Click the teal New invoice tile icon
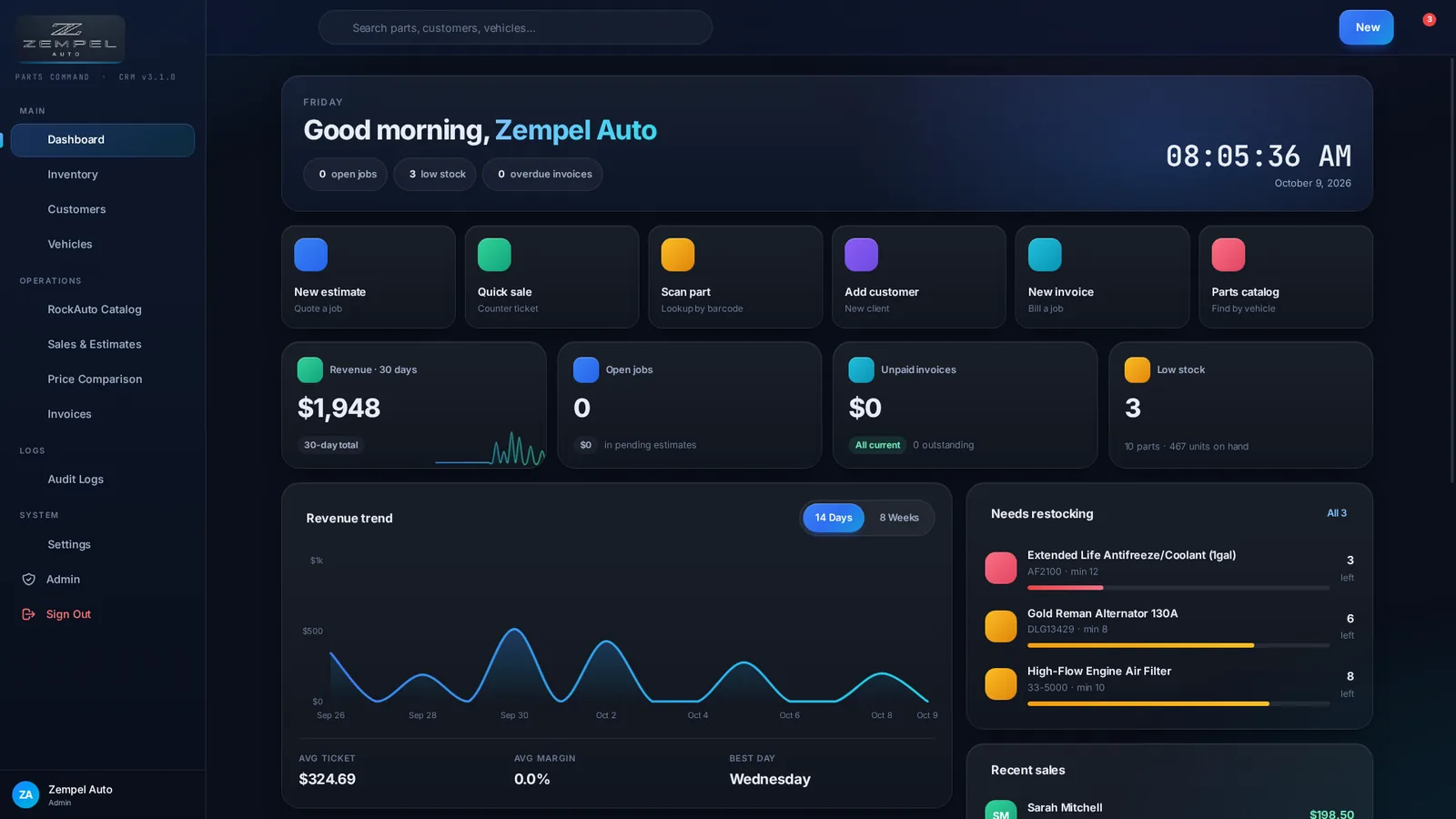 click(x=1045, y=255)
